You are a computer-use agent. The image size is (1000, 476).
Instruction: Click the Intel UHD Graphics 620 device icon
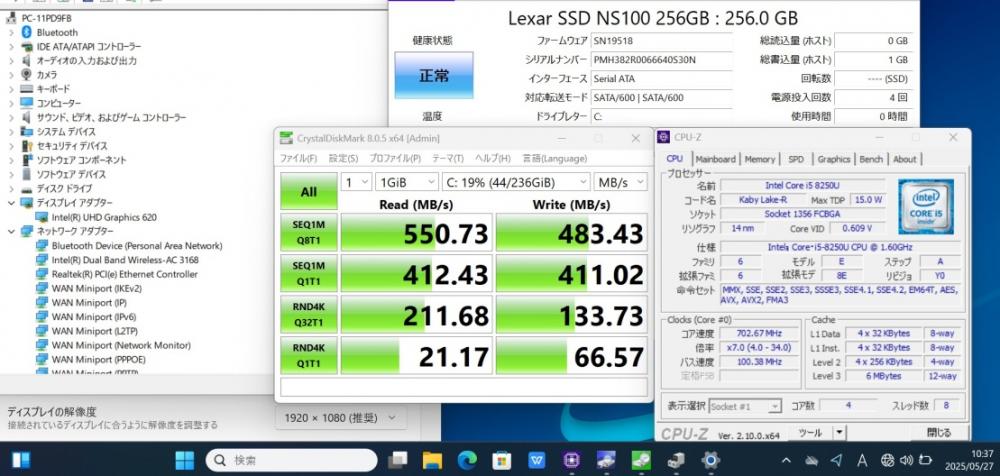click(41, 217)
